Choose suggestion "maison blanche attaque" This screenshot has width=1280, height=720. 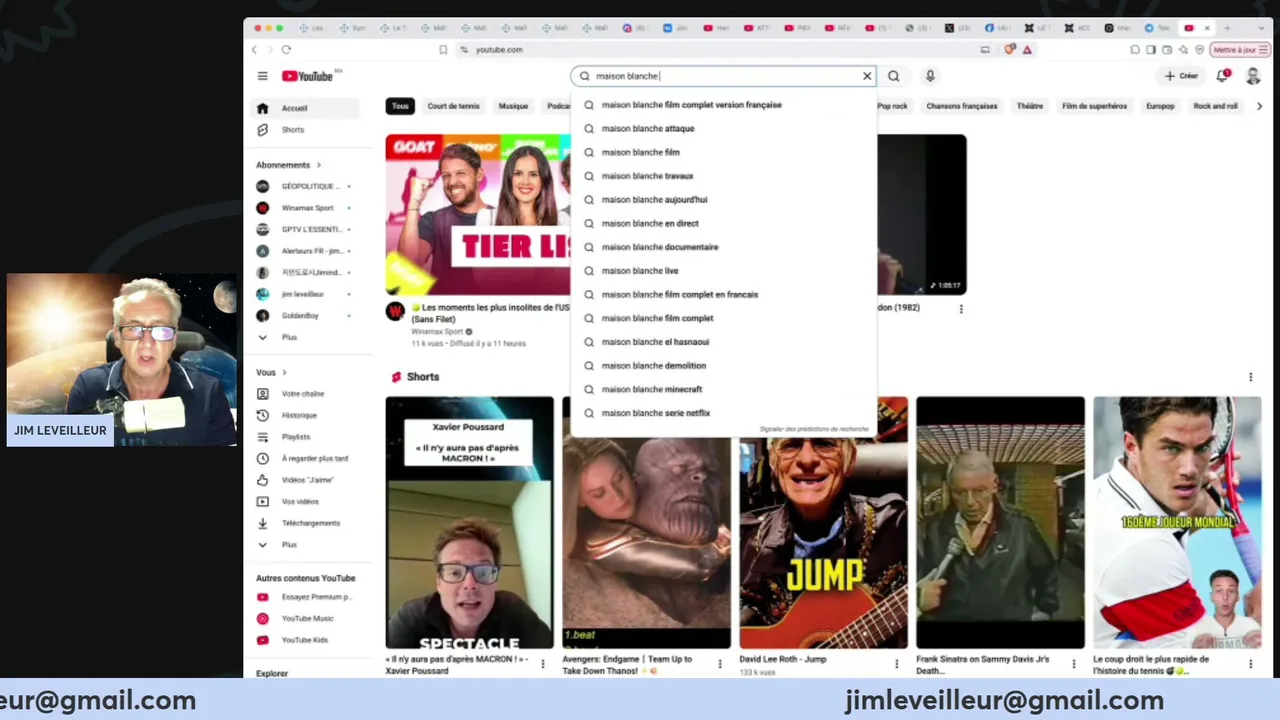point(723,129)
